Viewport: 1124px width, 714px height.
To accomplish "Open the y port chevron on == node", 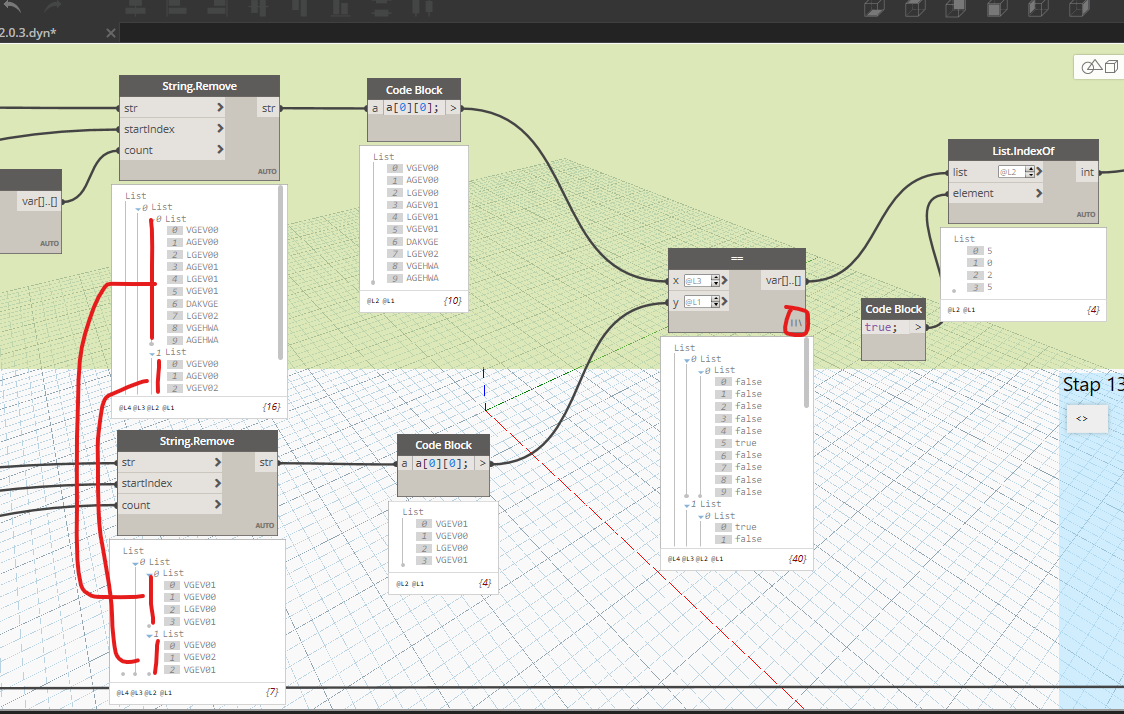I will click(x=725, y=302).
